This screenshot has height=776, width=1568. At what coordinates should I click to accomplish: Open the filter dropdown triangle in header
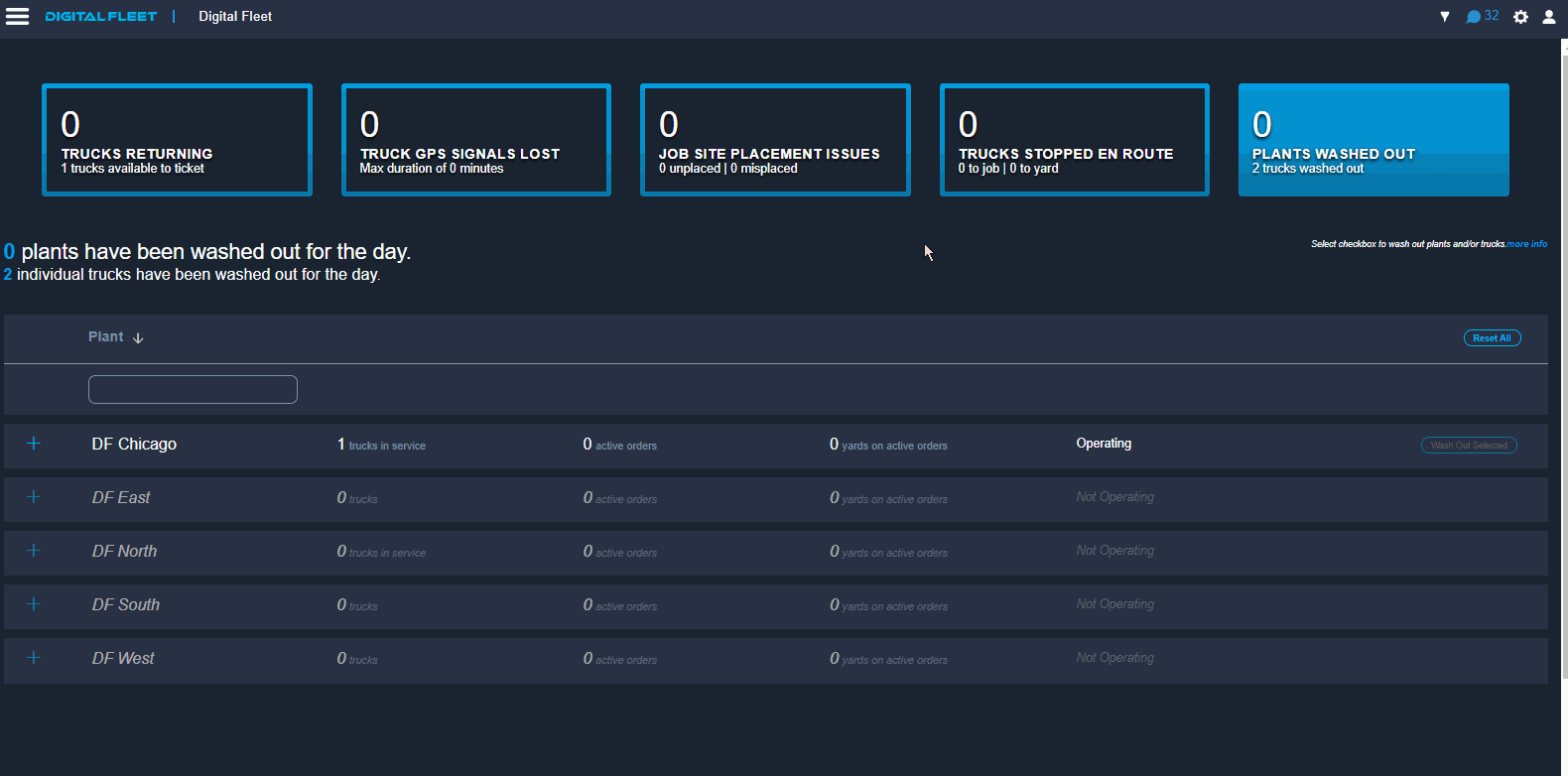tap(1445, 17)
